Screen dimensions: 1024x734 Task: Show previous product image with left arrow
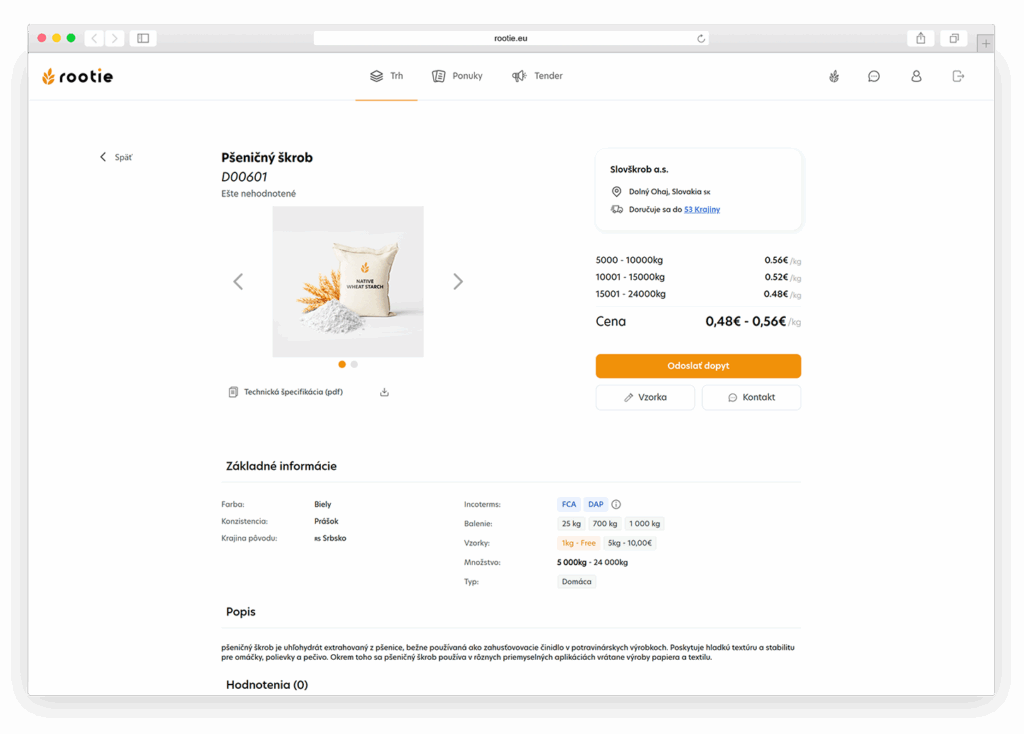[x=238, y=281]
